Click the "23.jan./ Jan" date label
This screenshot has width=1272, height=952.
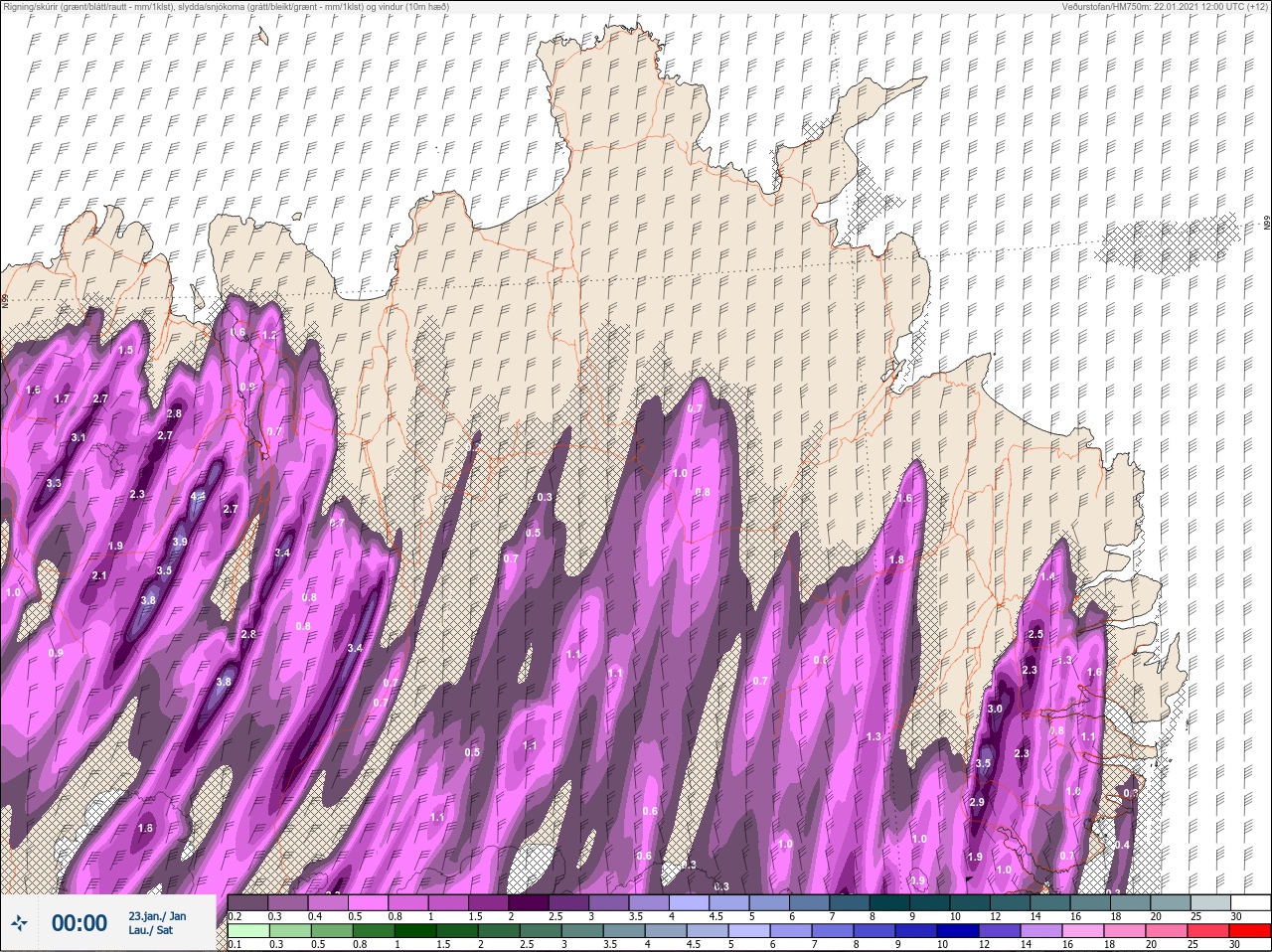click(157, 916)
